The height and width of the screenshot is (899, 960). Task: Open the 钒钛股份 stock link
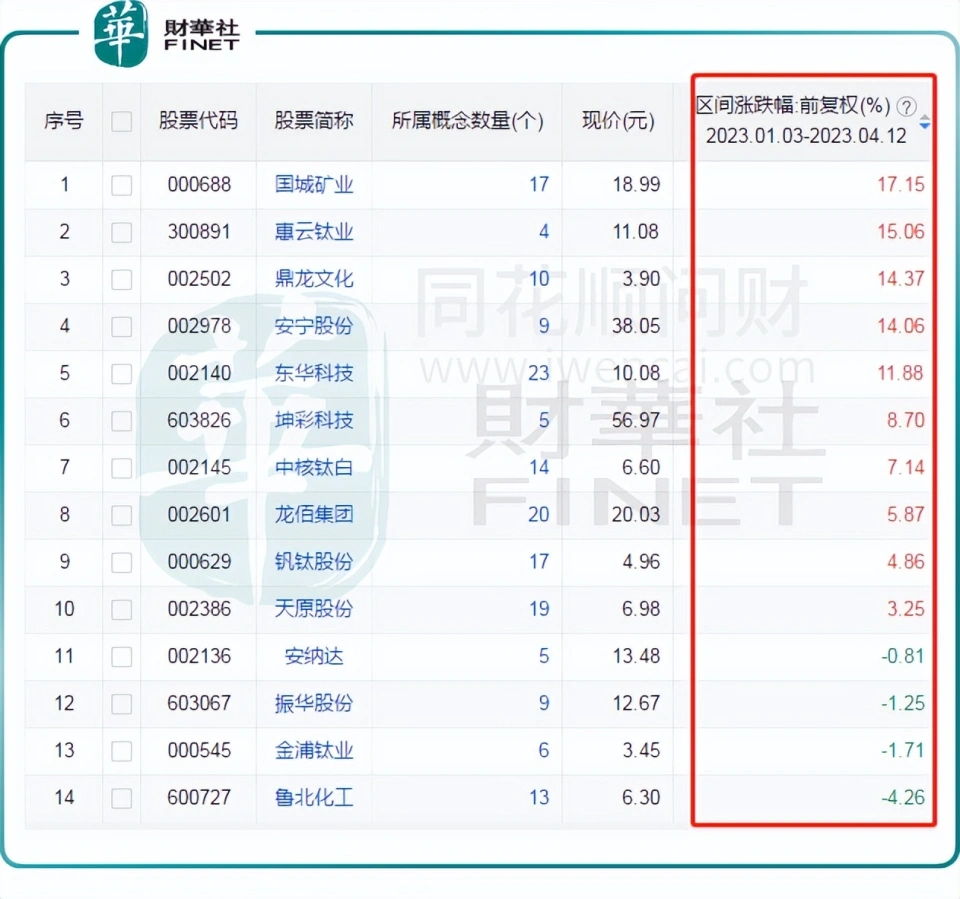pos(314,562)
